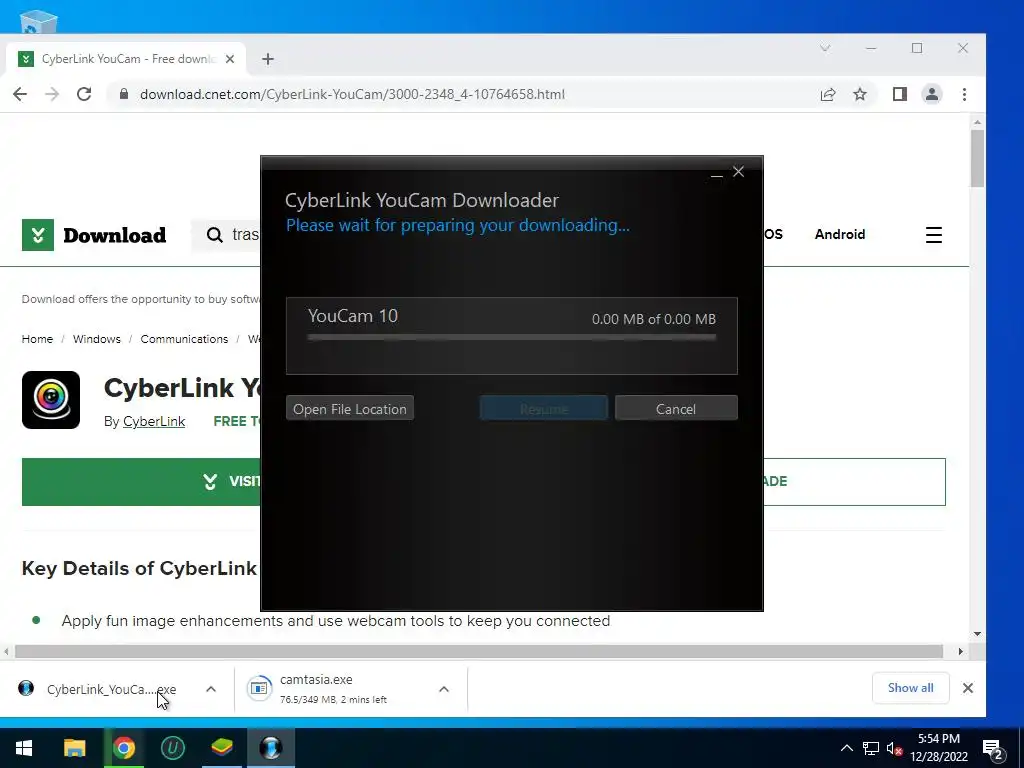The height and width of the screenshot is (768, 1024).
Task: Click green U app taskbar icon
Action: pos(172,748)
